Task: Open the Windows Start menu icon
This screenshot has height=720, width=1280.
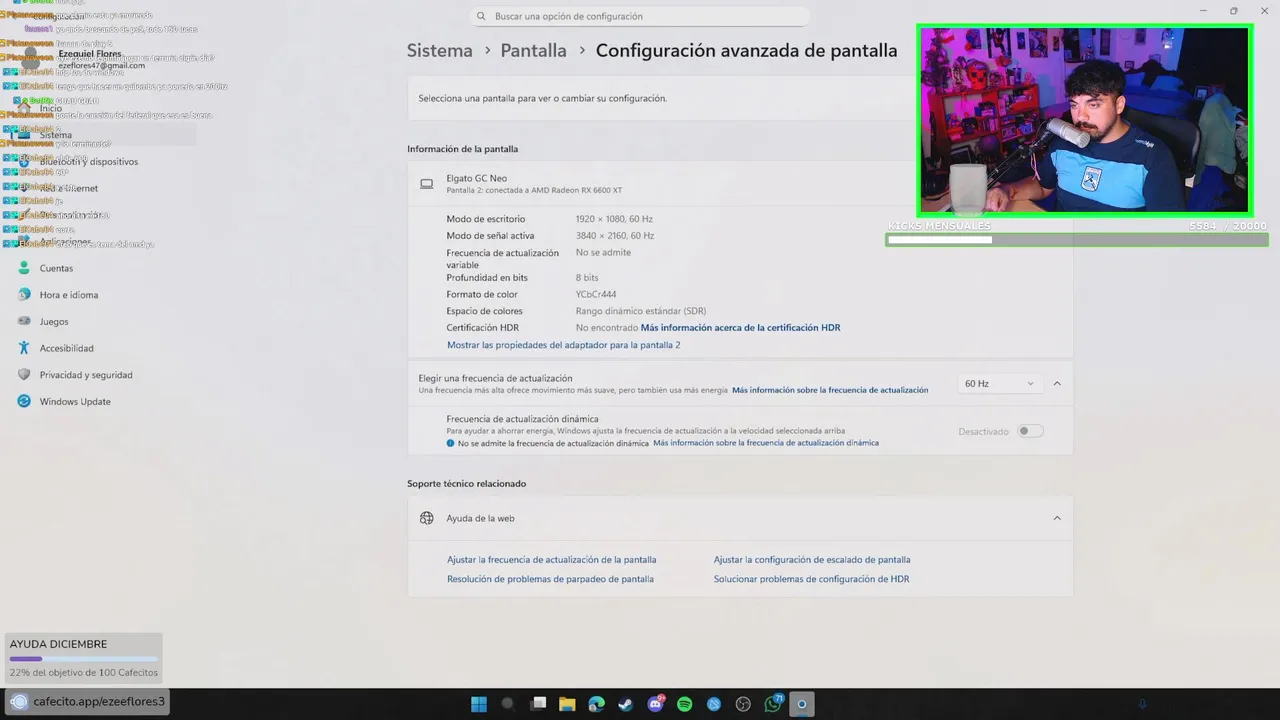Action: pyautogui.click(x=479, y=704)
